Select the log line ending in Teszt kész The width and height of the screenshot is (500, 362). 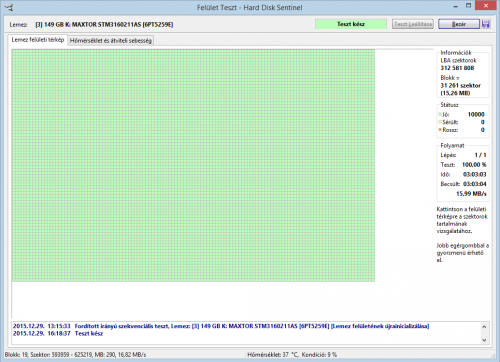[58, 333]
